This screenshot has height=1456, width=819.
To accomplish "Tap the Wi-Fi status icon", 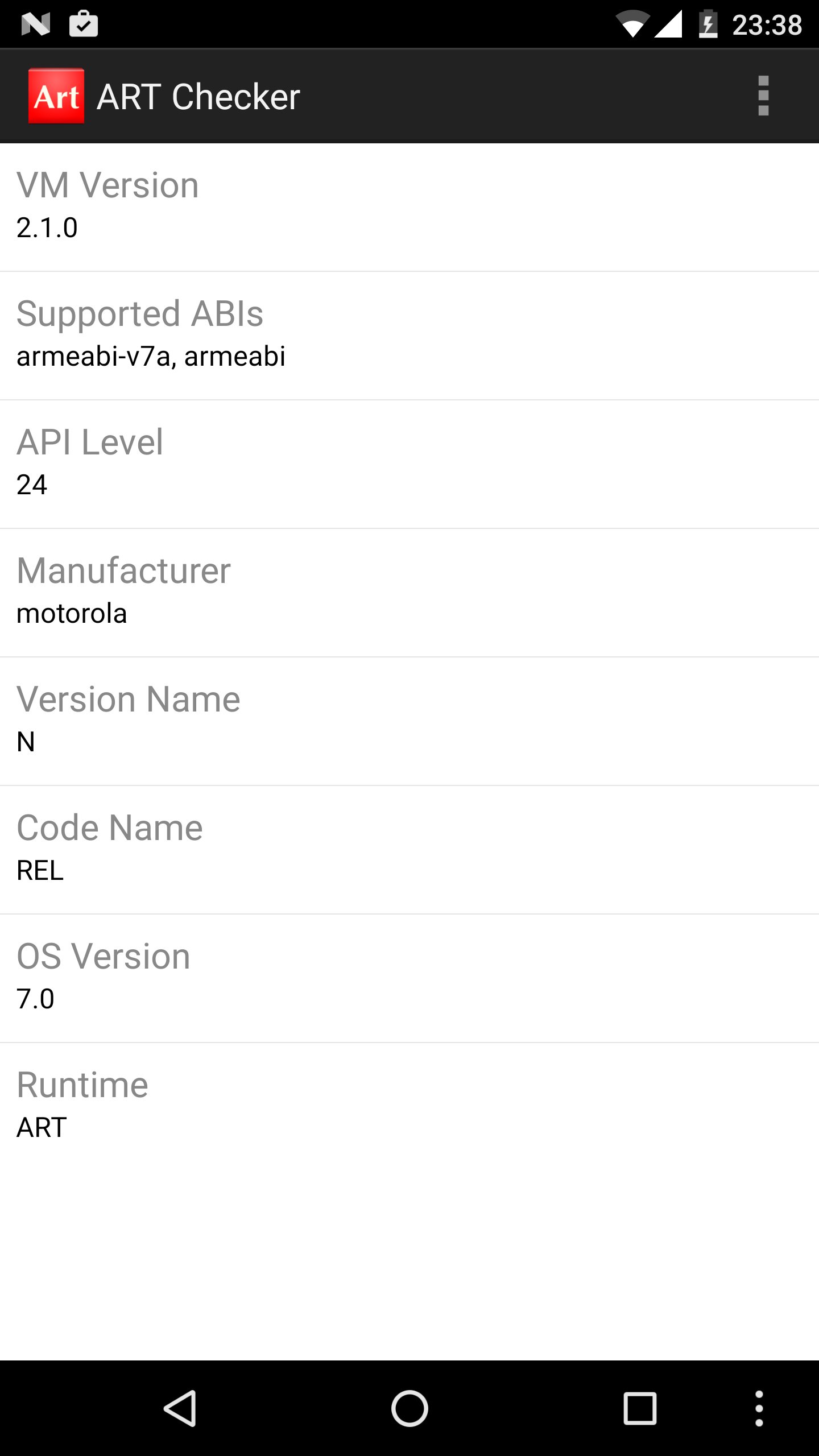I will [x=632, y=24].
